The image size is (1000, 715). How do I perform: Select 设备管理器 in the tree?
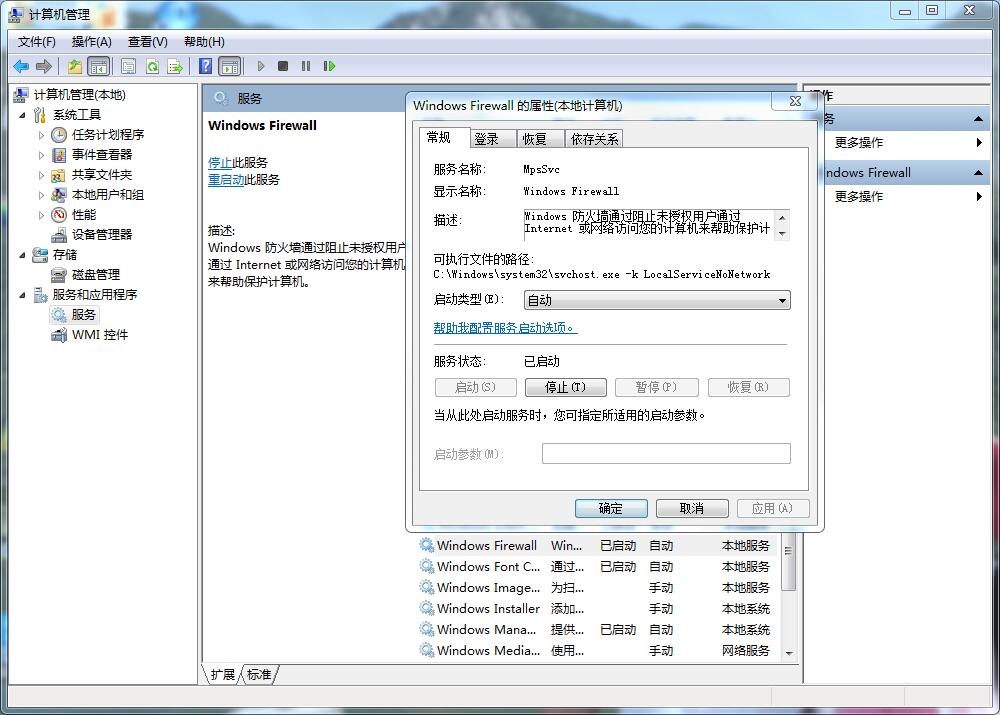pos(101,234)
